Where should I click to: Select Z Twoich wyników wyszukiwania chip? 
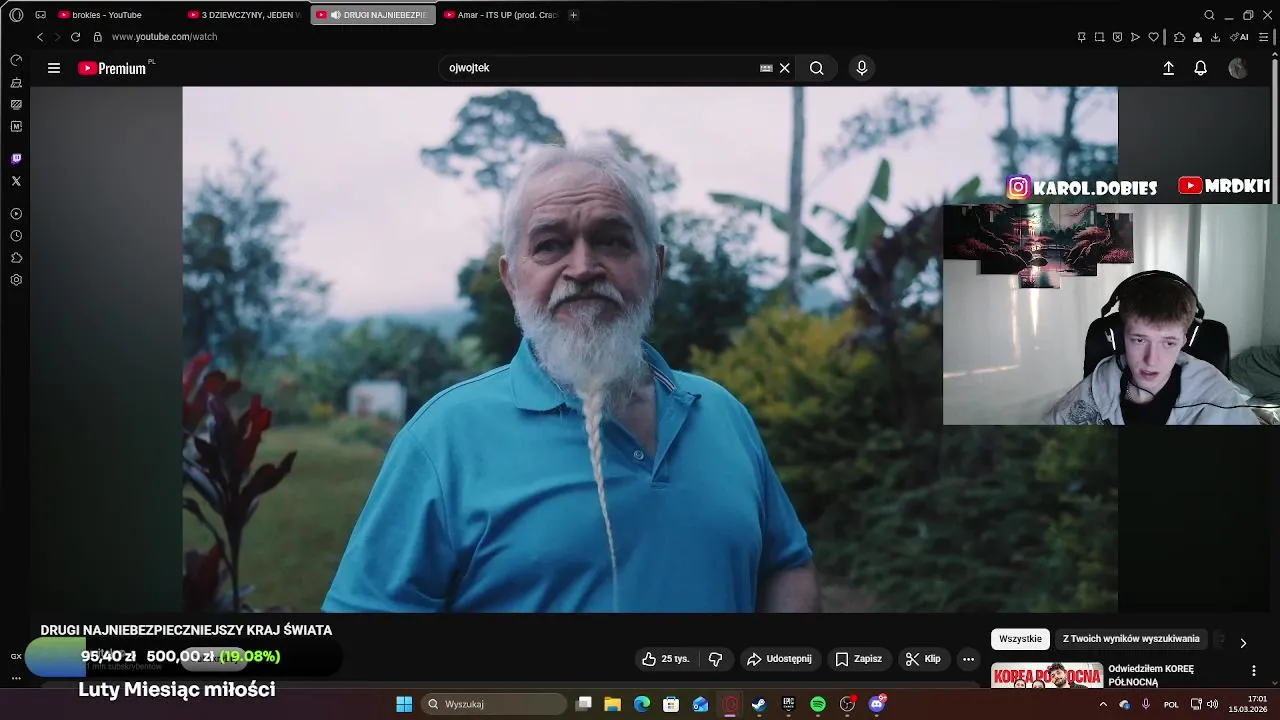coord(1131,639)
